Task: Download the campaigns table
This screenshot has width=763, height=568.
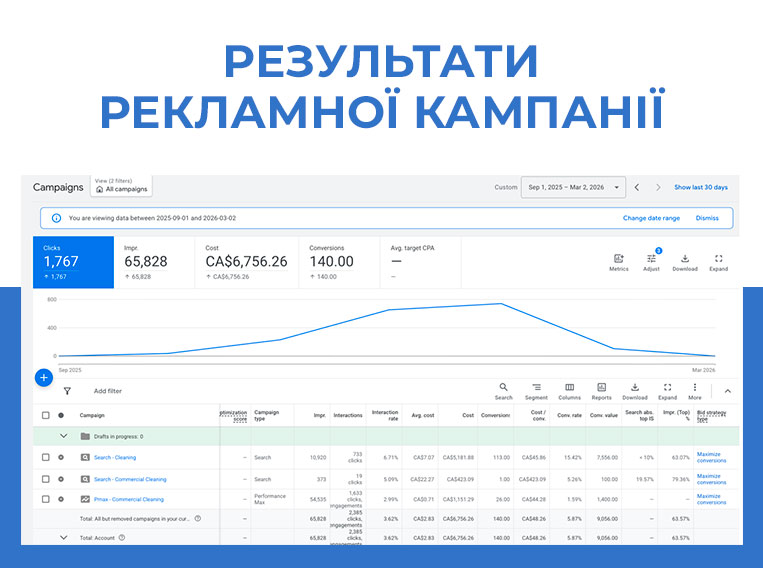Action: [x=635, y=391]
